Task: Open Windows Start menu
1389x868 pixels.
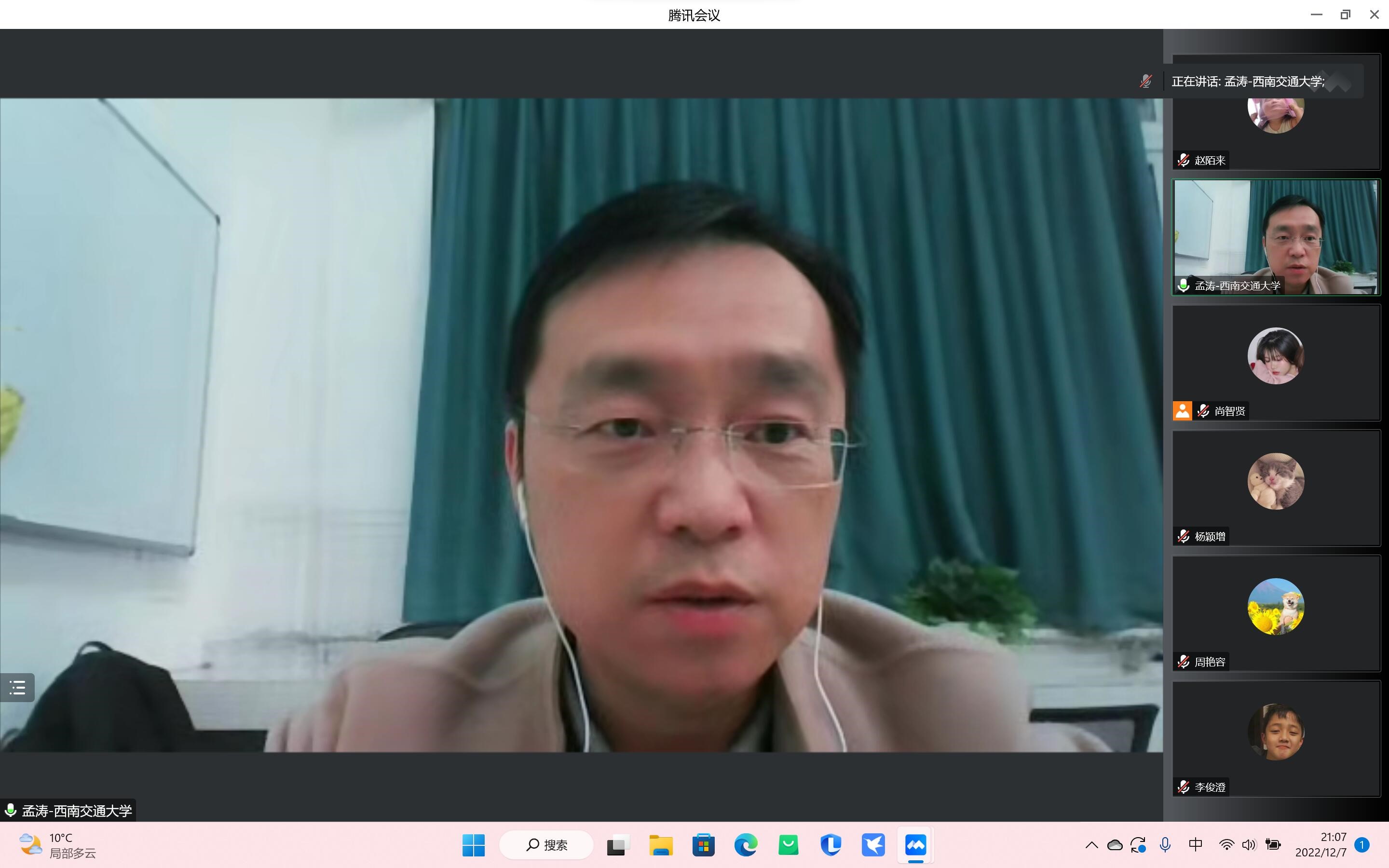Action: (474, 845)
